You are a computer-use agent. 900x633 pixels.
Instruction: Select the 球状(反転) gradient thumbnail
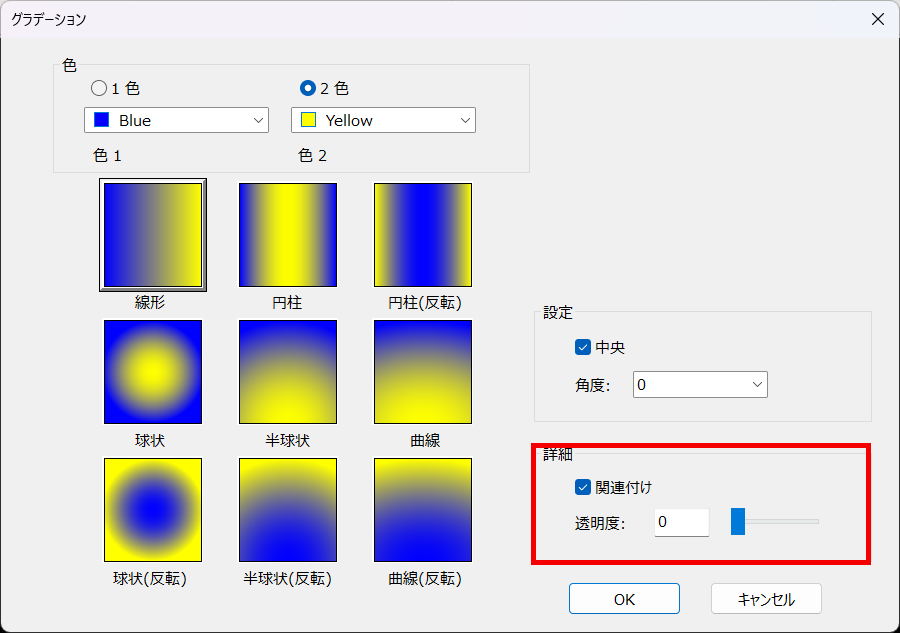[153, 510]
